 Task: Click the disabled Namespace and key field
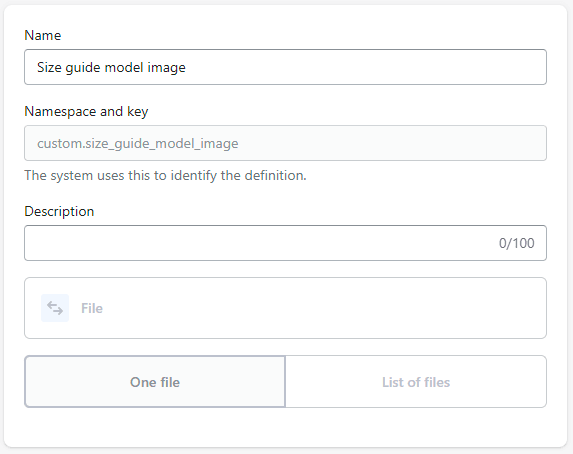285,143
